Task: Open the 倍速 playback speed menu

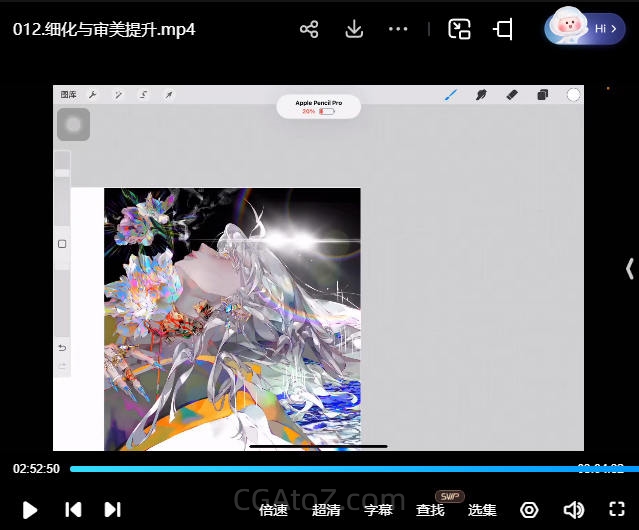Action: tap(273, 510)
